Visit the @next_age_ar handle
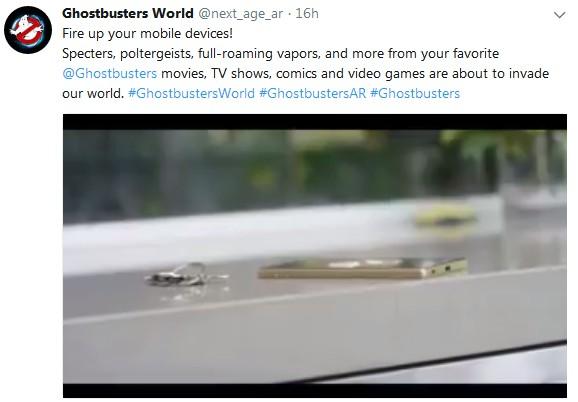The width and height of the screenshot is (578, 402). coord(241,14)
